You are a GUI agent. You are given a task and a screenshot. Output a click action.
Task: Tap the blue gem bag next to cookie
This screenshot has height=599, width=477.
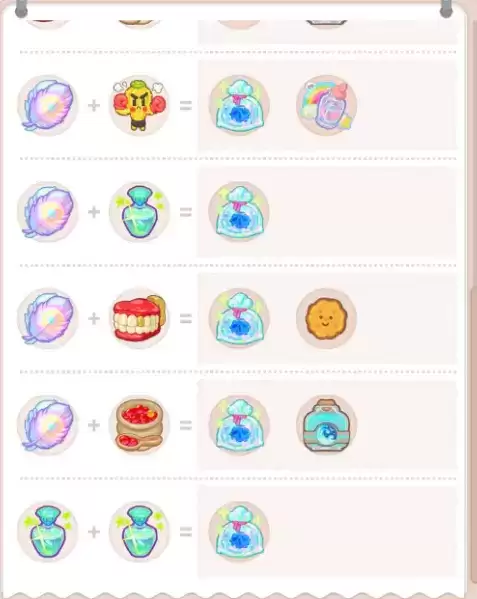click(239, 318)
